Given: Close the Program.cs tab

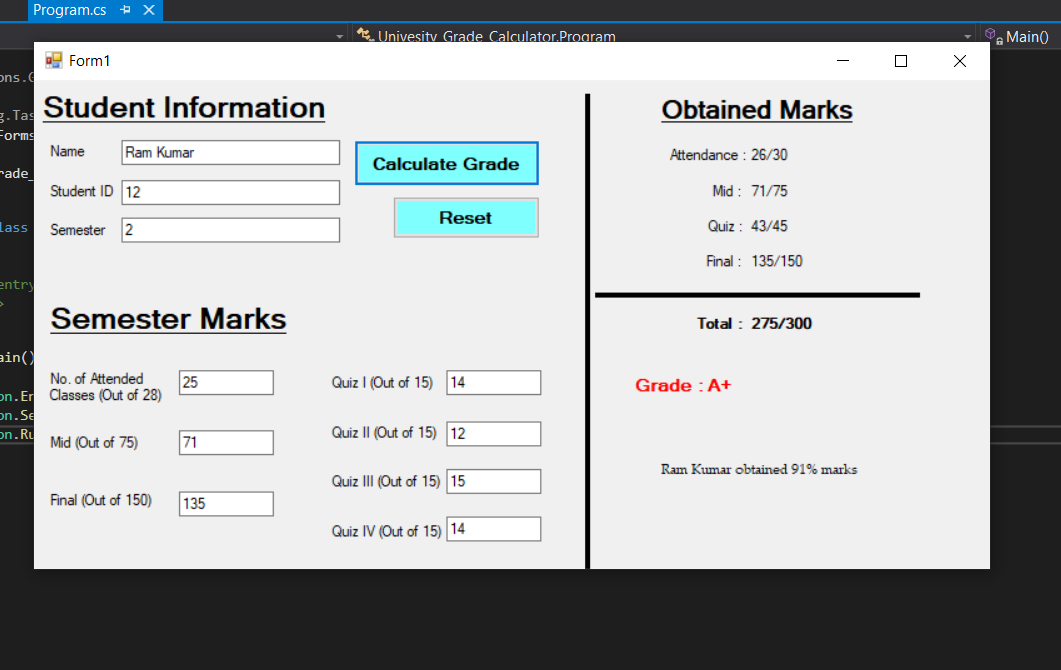Looking at the screenshot, I should click(x=148, y=11).
